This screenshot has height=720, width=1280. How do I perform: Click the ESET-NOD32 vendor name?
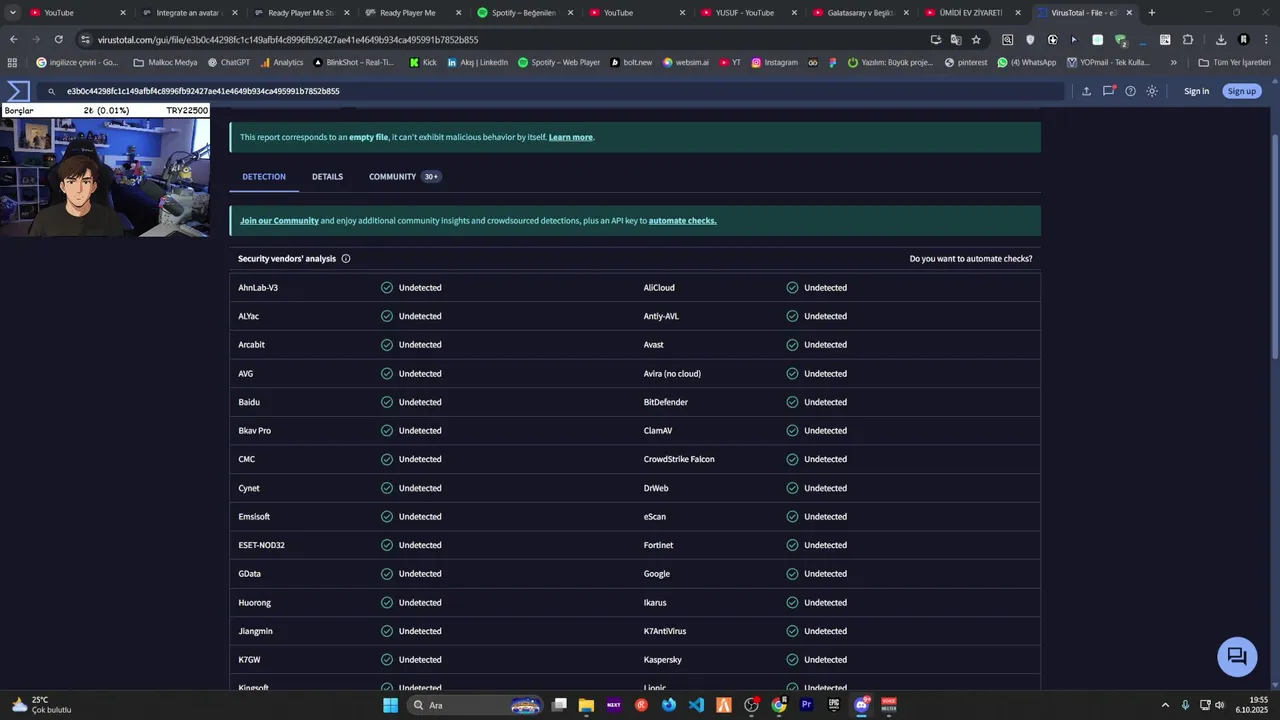(x=261, y=546)
